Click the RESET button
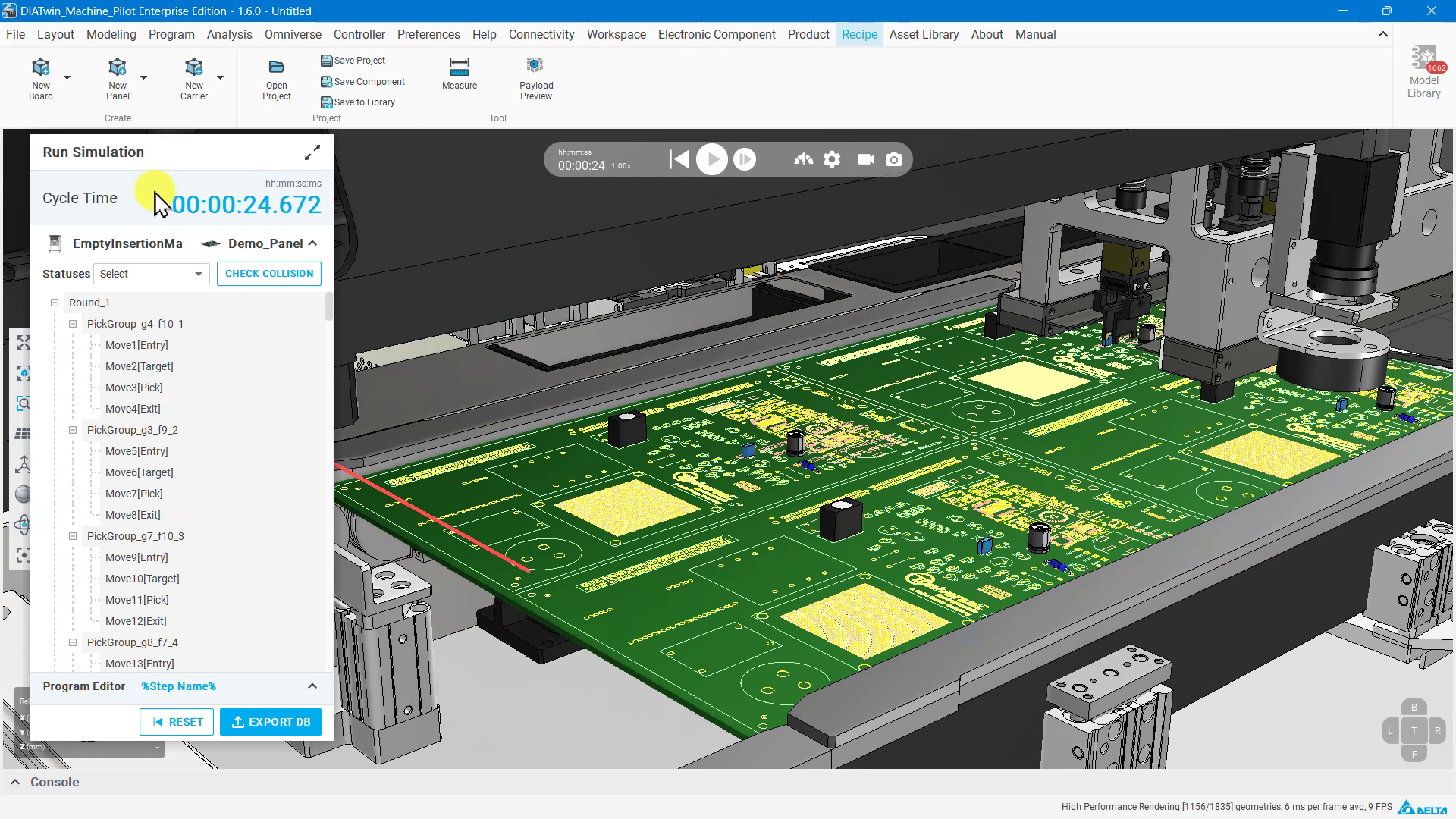Viewport: 1456px width, 819px height. 177,722
